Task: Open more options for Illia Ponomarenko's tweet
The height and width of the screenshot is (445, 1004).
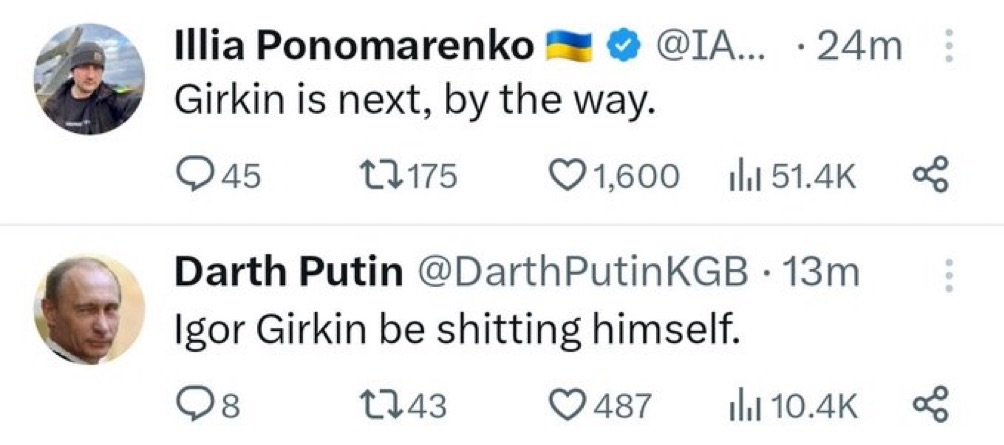Action: (949, 47)
